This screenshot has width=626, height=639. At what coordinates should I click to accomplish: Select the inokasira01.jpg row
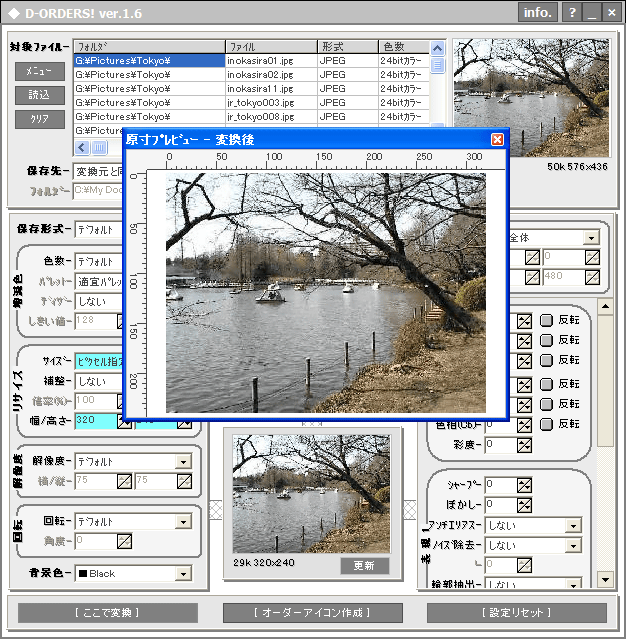[251, 61]
